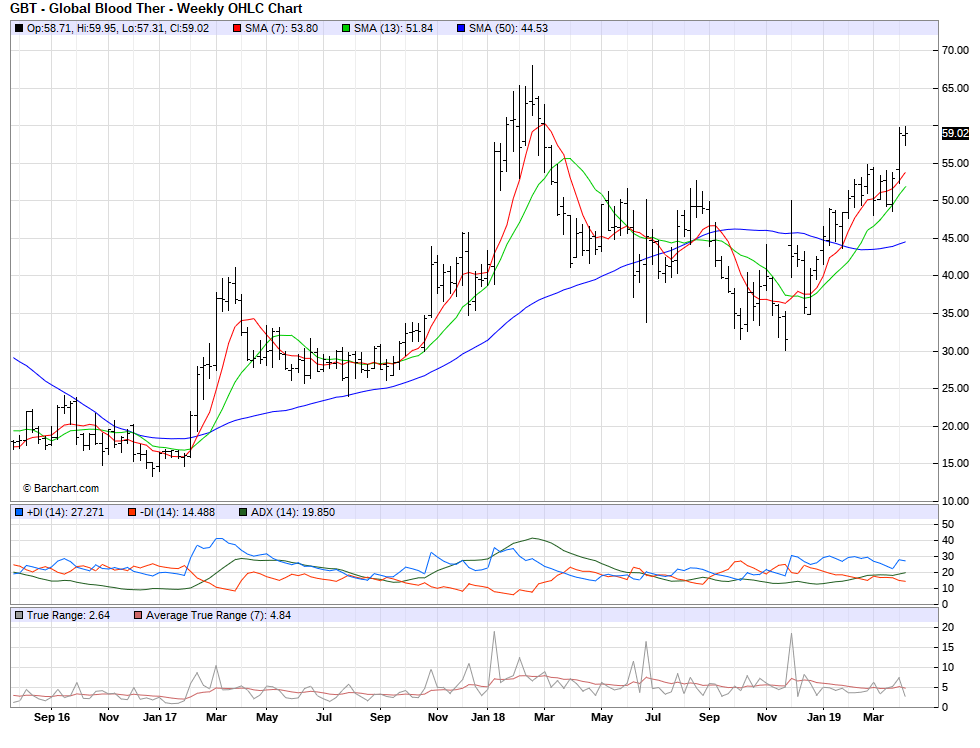Click the Jan 19 date label

tap(824, 717)
